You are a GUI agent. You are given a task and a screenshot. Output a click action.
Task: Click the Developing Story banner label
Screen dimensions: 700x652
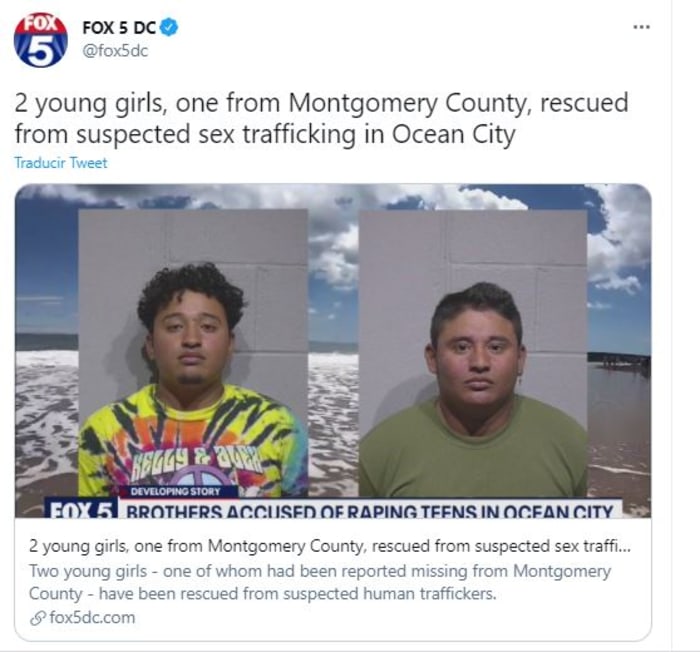point(175,491)
